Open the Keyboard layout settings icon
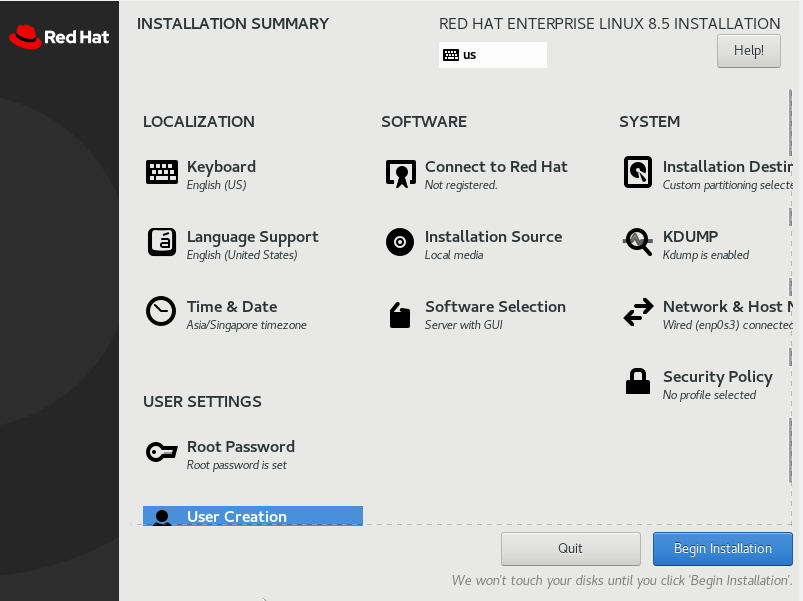The image size is (803, 601). coord(162,172)
